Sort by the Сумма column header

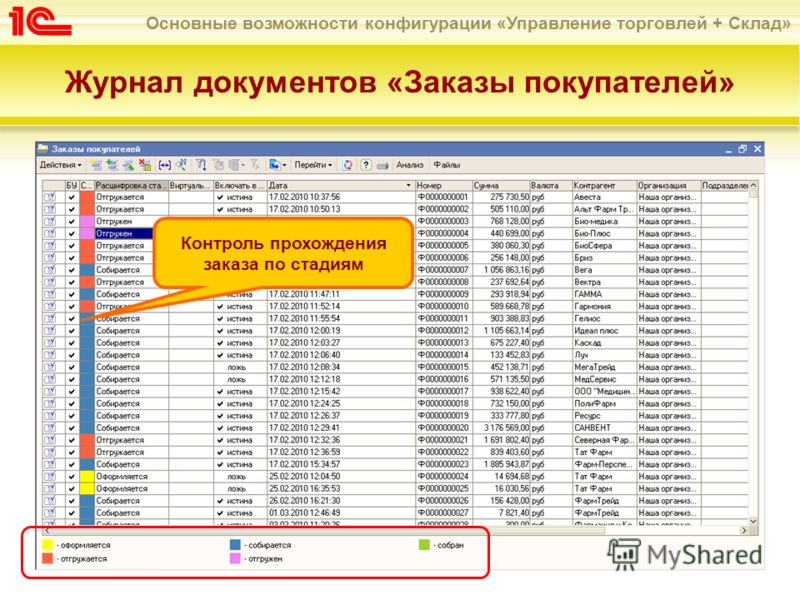pyautogui.click(x=501, y=185)
